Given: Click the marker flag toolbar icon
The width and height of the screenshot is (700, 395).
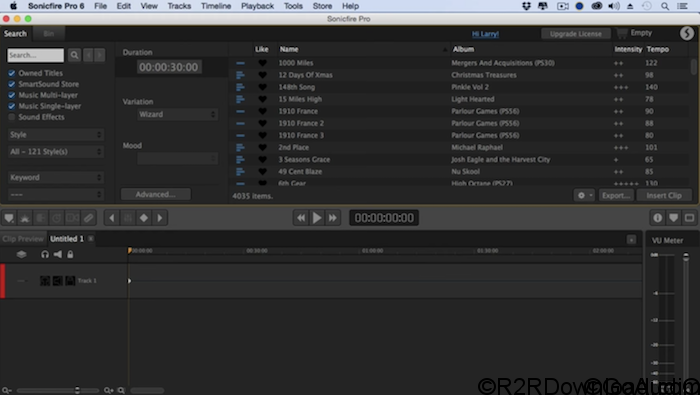Looking at the screenshot, I should point(9,218).
